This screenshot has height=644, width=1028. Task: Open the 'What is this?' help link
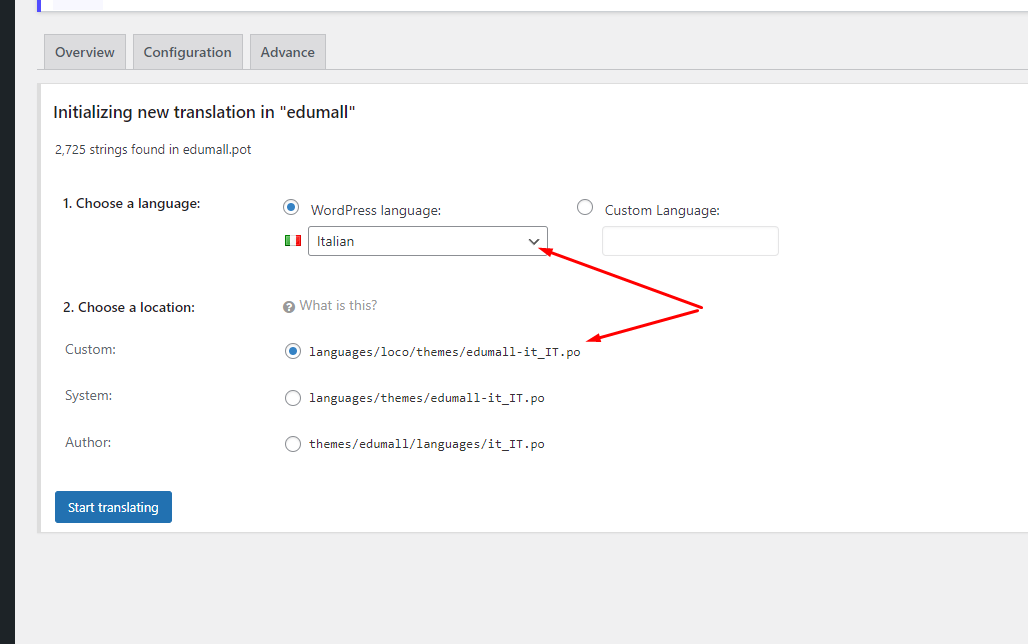tap(338, 306)
